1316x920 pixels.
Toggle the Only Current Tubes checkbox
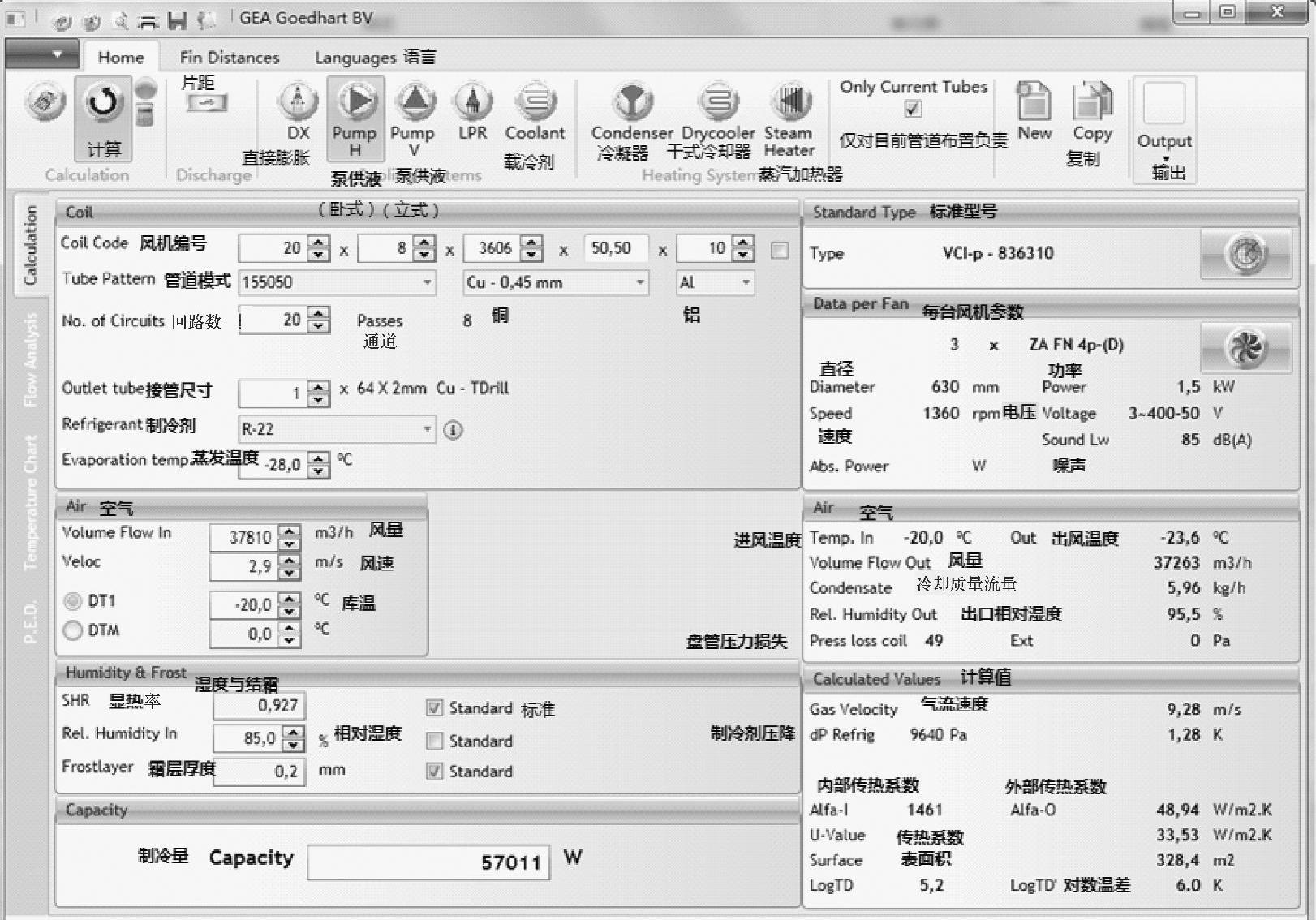coord(914,109)
